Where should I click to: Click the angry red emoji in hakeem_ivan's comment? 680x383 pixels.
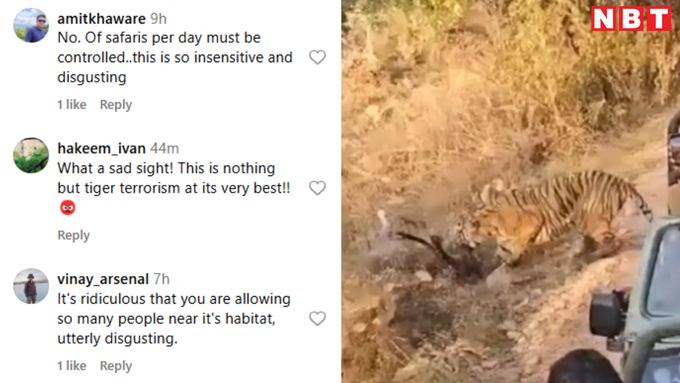coord(68,208)
